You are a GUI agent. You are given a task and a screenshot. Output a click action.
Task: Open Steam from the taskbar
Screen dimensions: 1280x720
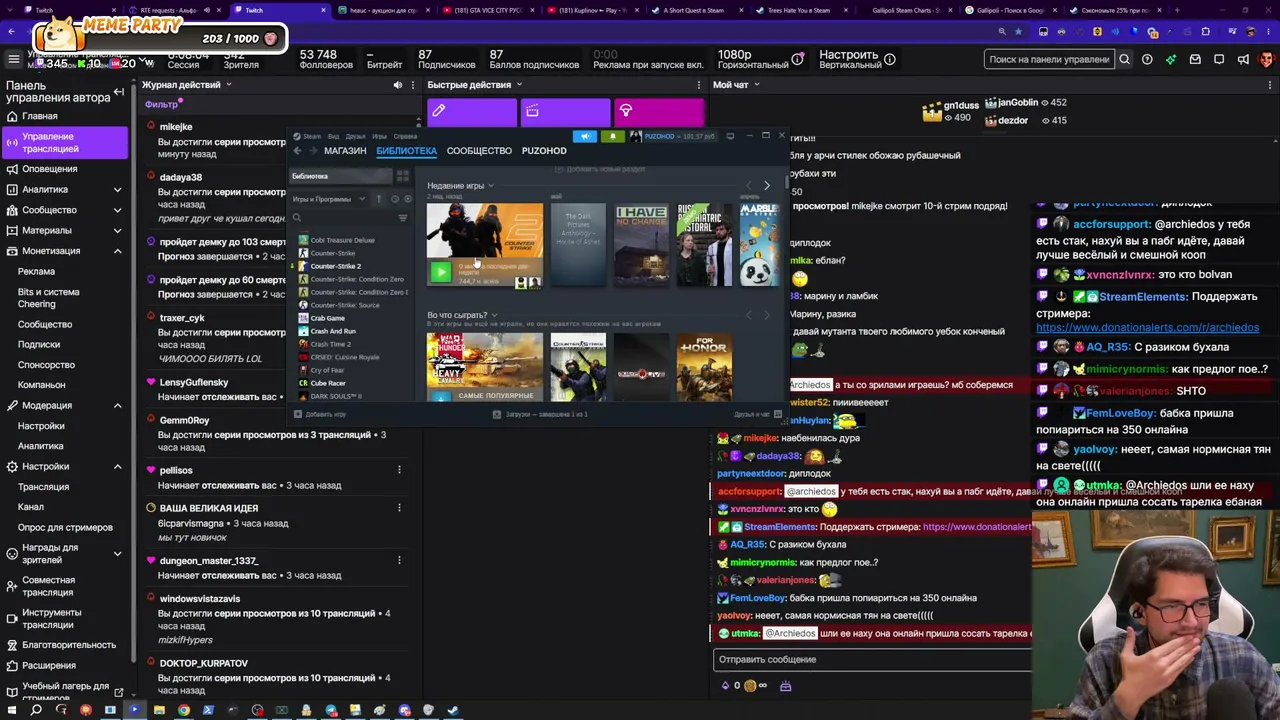453,710
